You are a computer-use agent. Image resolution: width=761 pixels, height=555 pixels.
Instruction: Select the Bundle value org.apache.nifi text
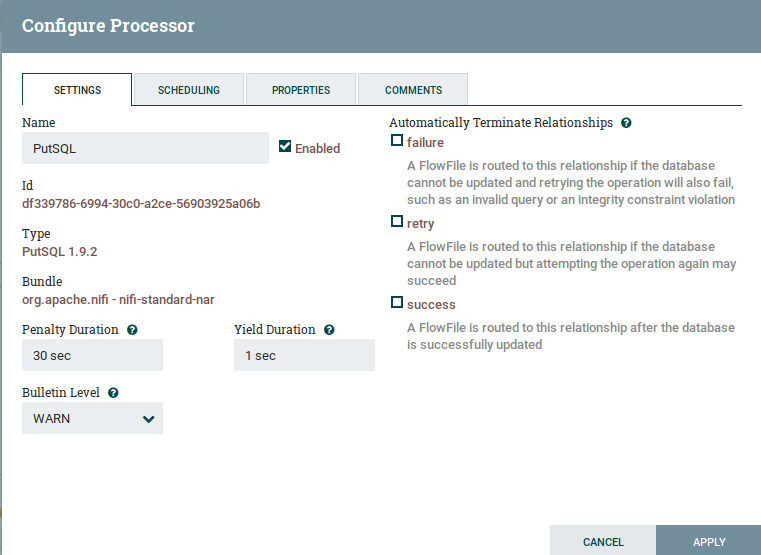pos(118,299)
